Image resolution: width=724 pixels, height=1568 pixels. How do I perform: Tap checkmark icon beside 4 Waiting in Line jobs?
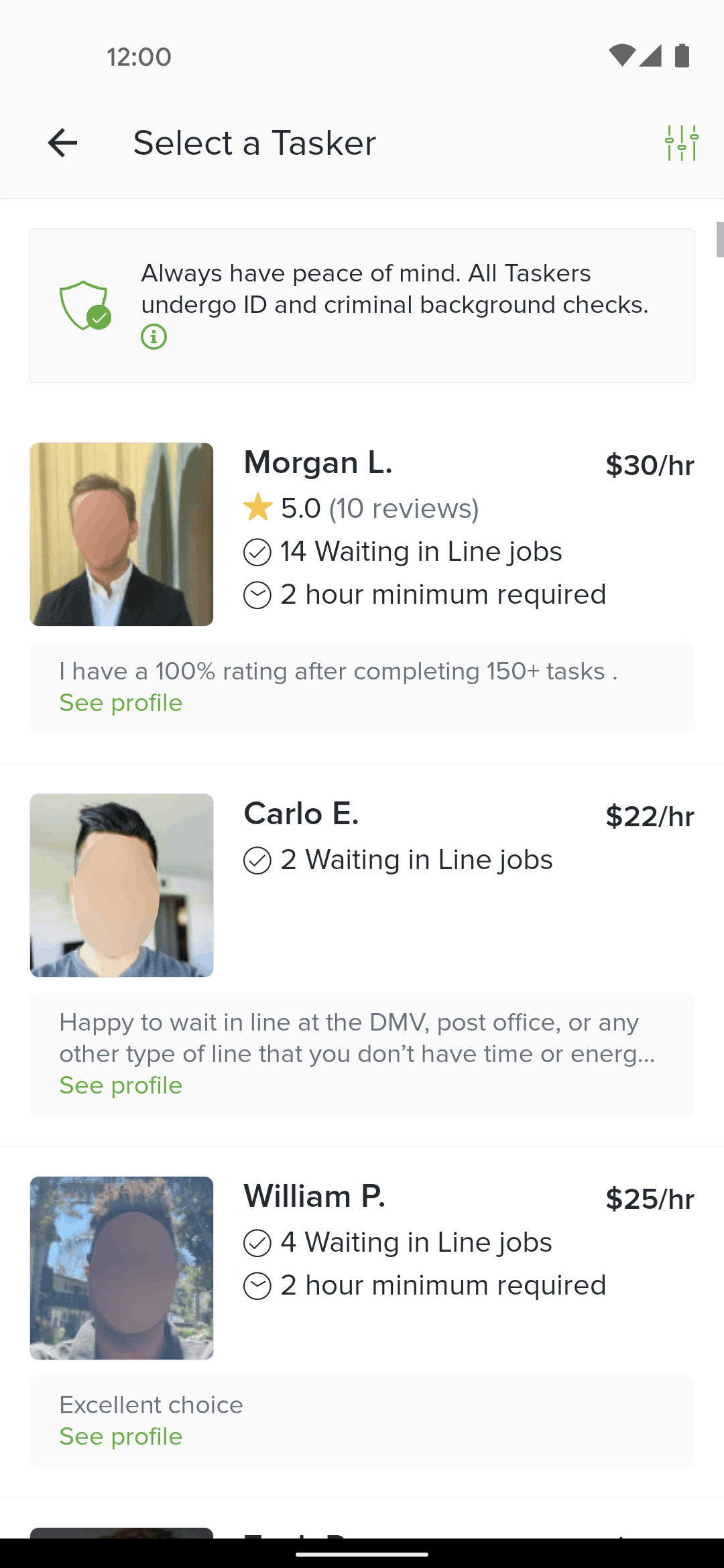point(257,1243)
